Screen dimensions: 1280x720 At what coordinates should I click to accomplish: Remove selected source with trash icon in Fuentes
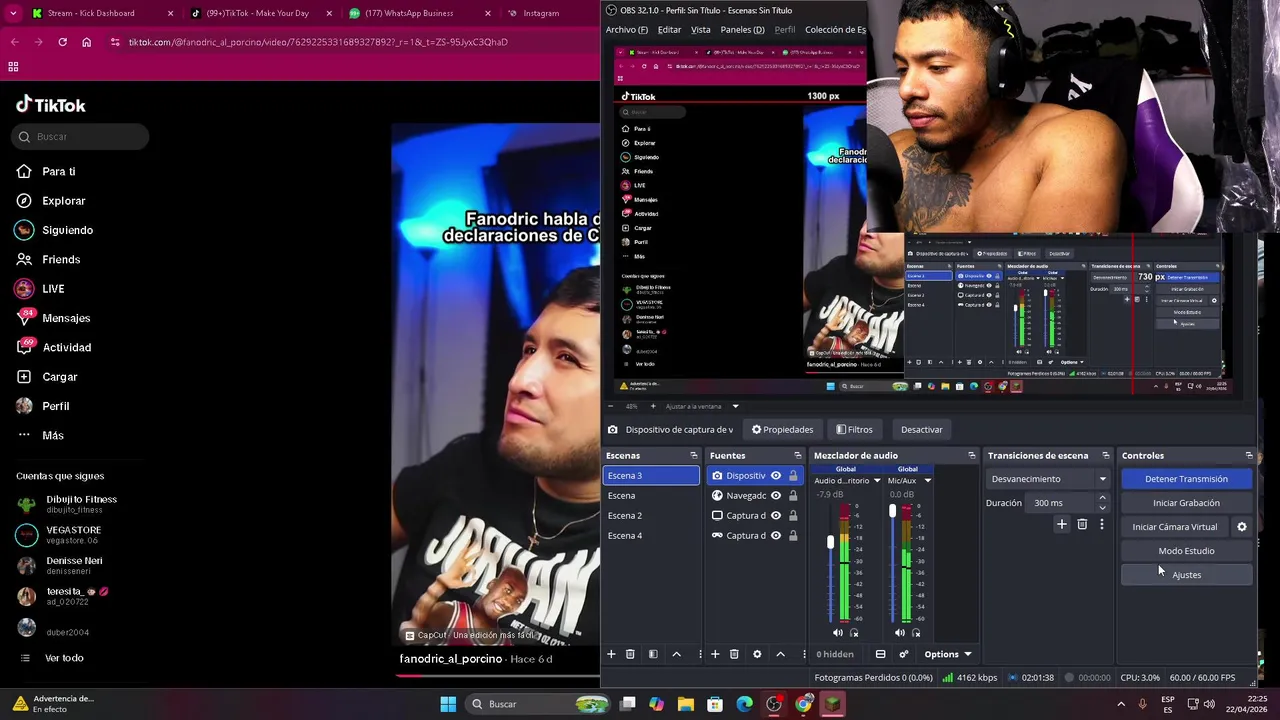coord(734,654)
